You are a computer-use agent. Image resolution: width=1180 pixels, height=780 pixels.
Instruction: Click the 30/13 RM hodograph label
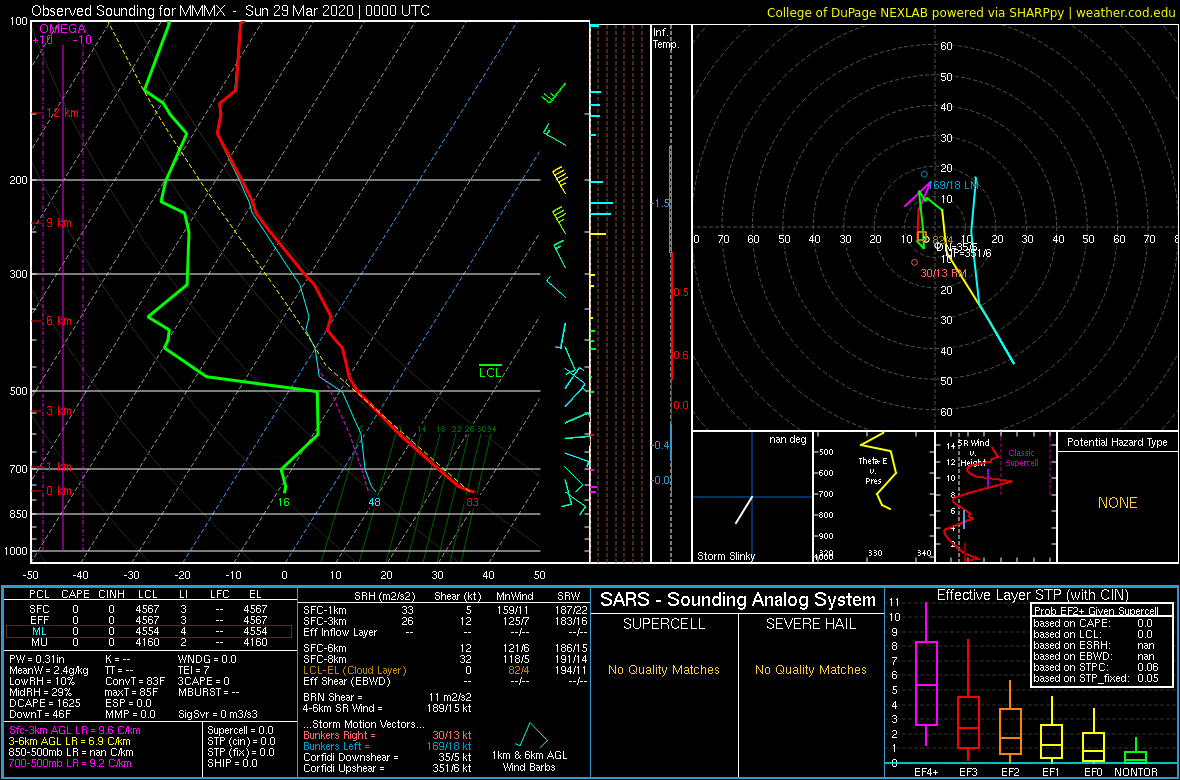(x=944, y=273)
